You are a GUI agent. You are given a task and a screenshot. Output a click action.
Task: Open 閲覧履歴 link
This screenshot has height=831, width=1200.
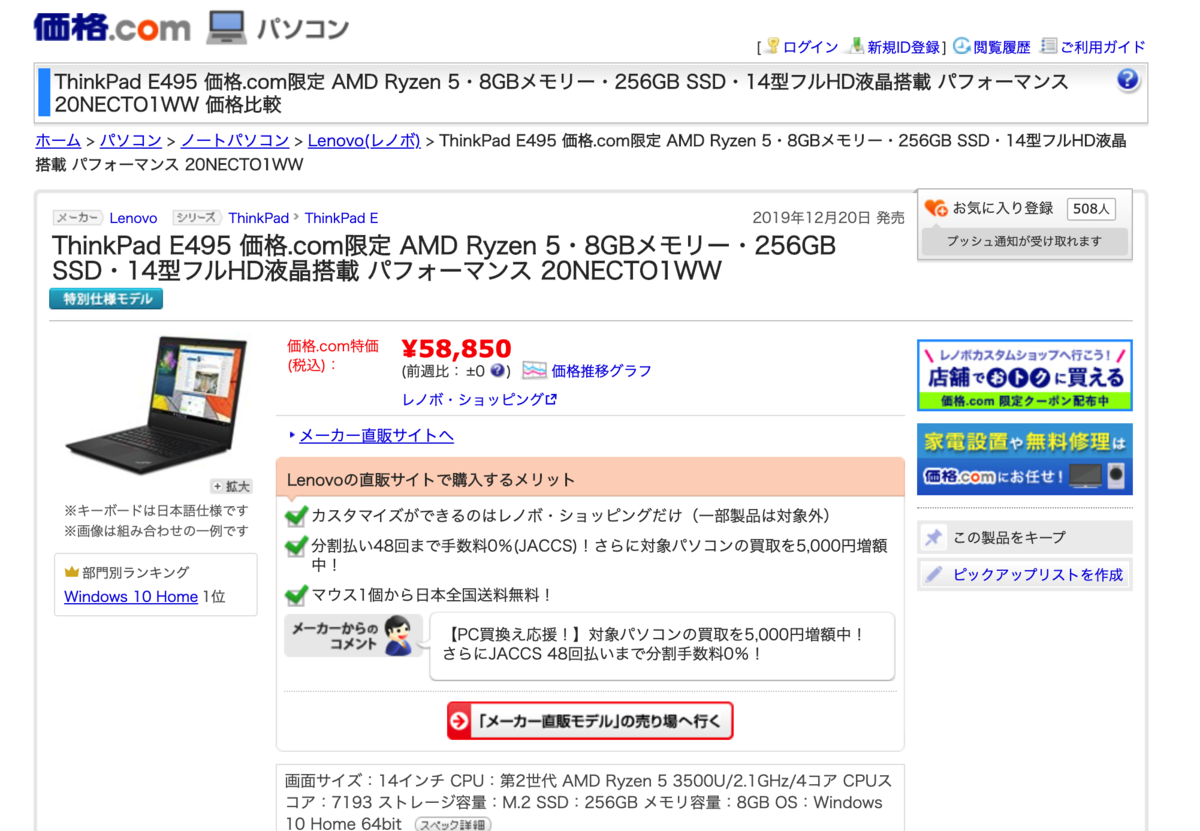tap(1002, 47)
